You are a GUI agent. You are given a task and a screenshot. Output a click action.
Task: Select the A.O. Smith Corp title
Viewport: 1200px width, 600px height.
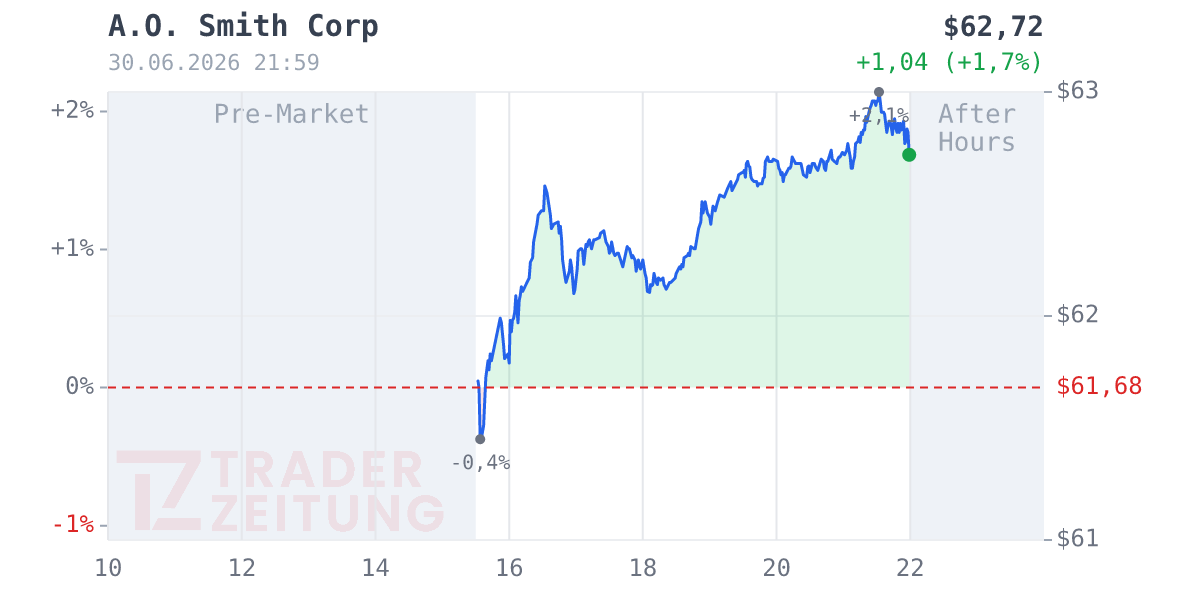tap(243, 27)
